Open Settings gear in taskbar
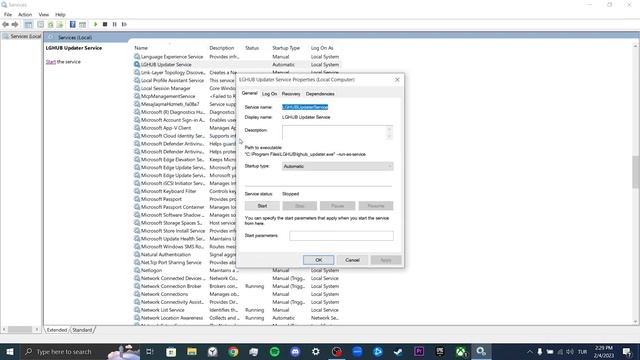Image resolution: width=640 pixels, height=360 pixels. (x=316, y=352)
